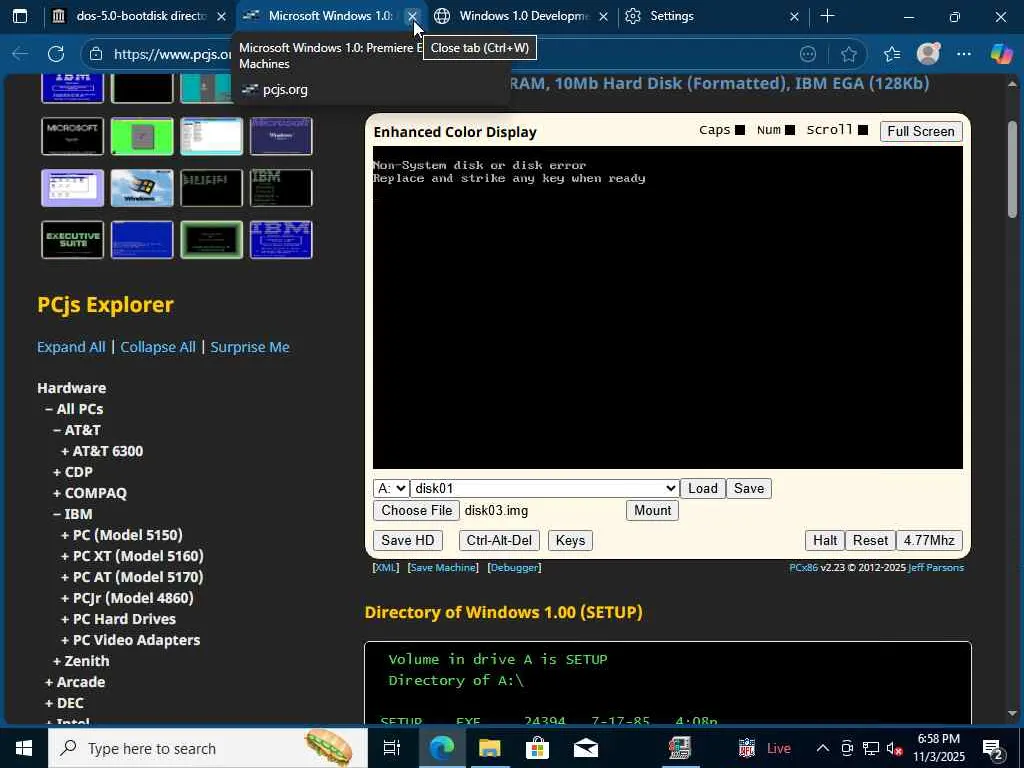
Task: Click the Expand All link
Action: click(71, 347)
